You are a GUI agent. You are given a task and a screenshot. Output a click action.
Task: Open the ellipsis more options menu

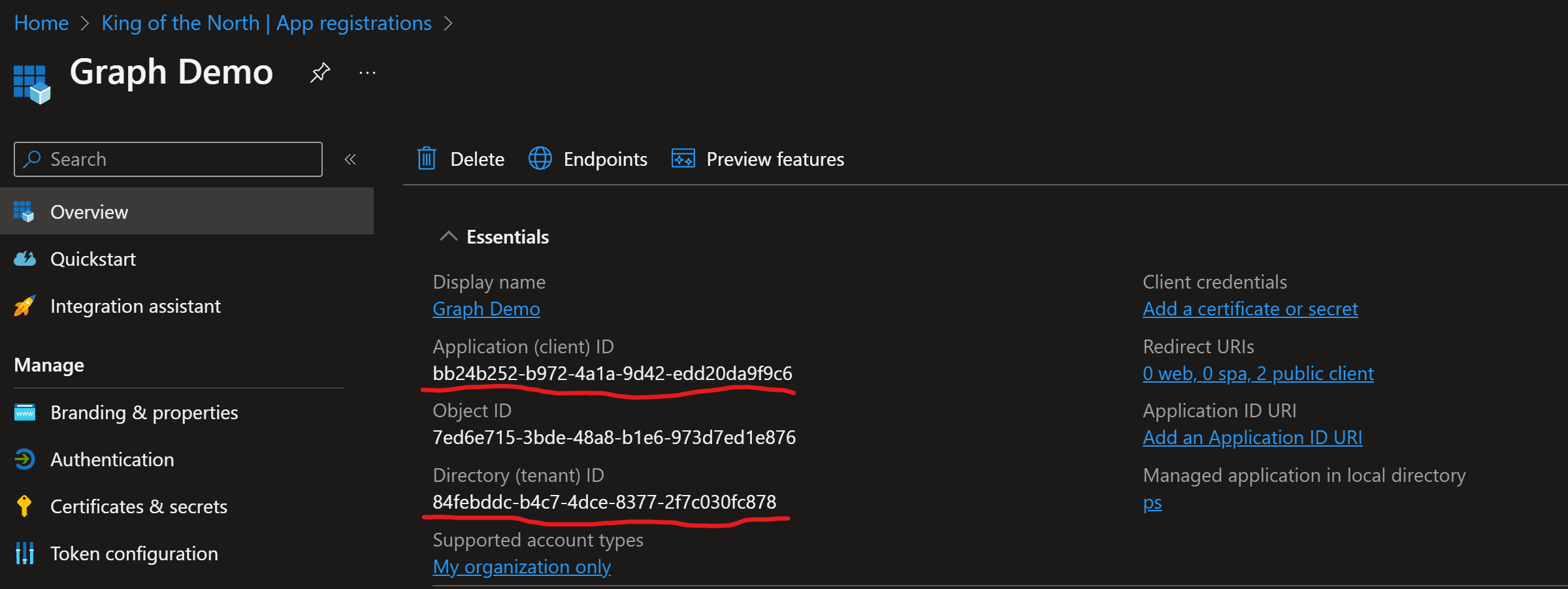pos(367,72)
